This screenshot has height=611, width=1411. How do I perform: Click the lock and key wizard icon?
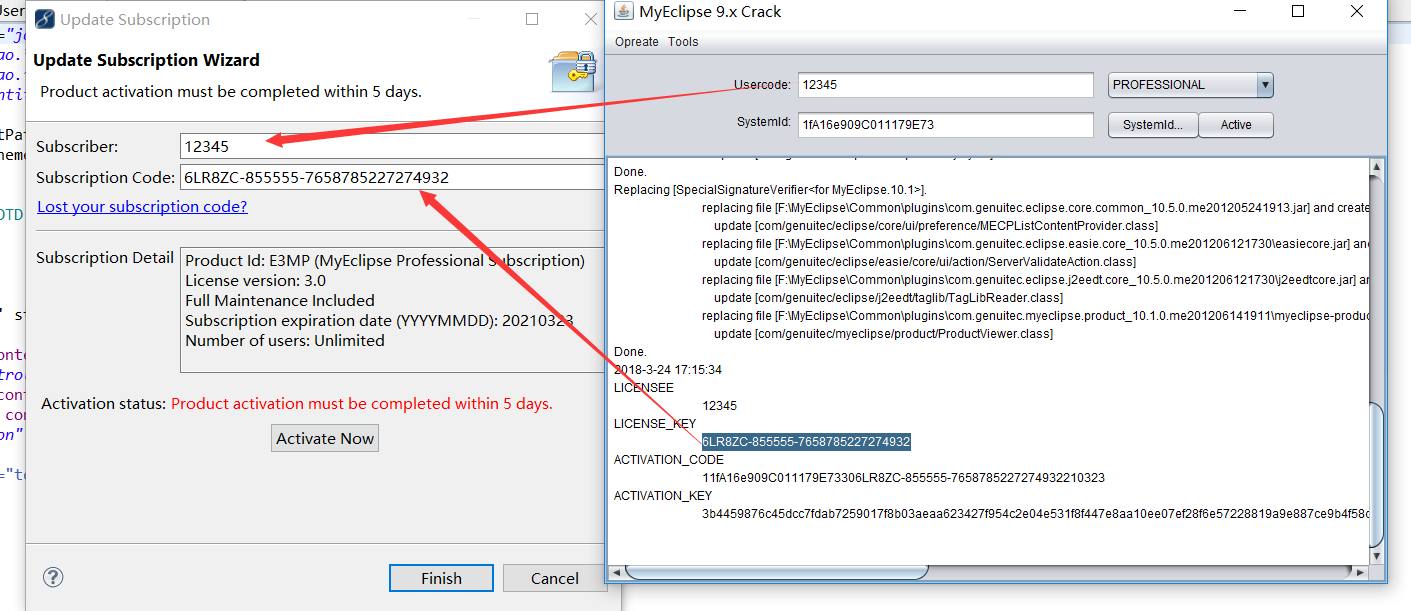tap(572, 72)
